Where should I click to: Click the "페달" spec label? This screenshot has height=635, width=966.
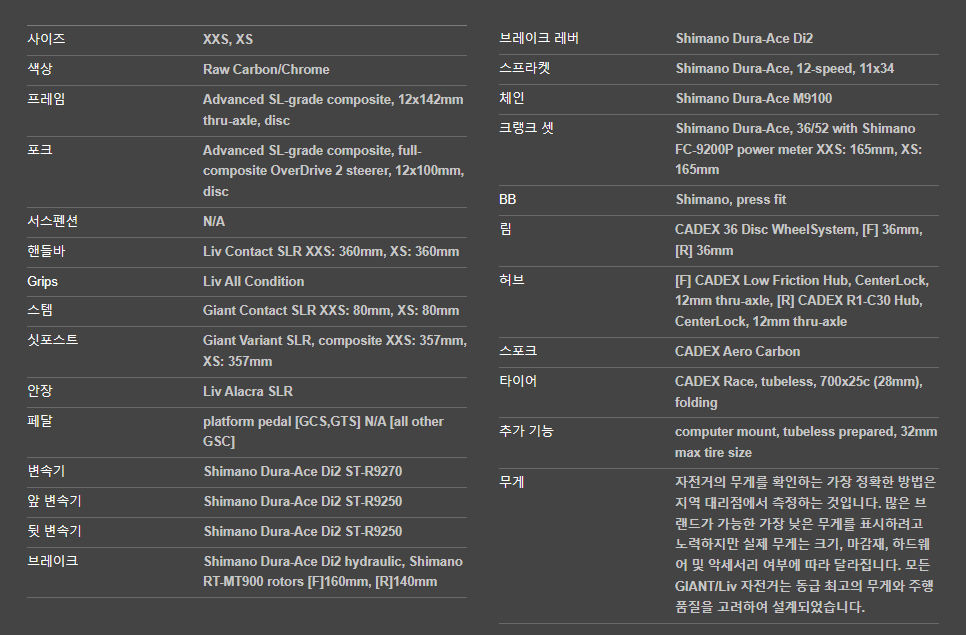tap(40, 421)
